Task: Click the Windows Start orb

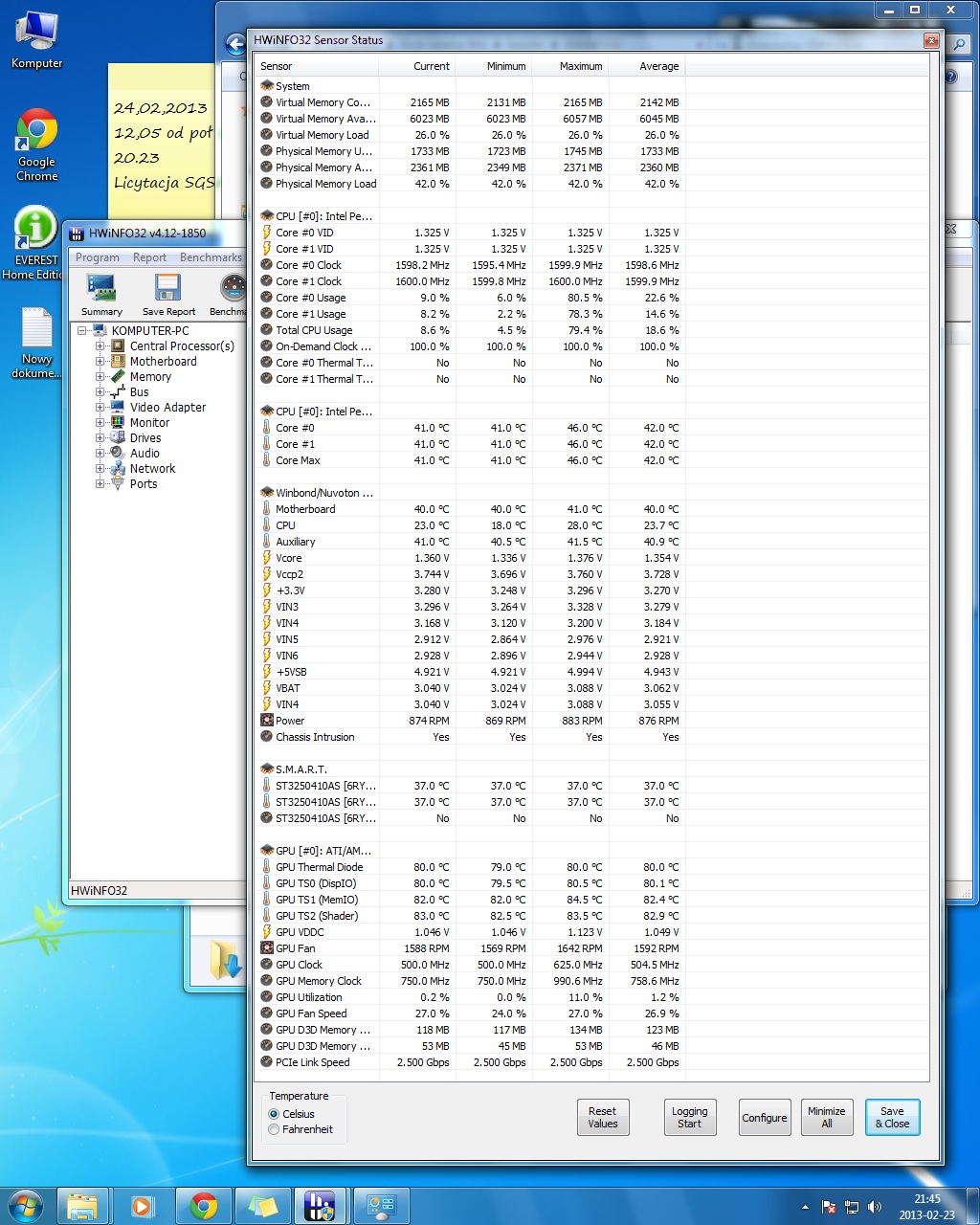Action: pyautogui.click(x=25, y=1205)
